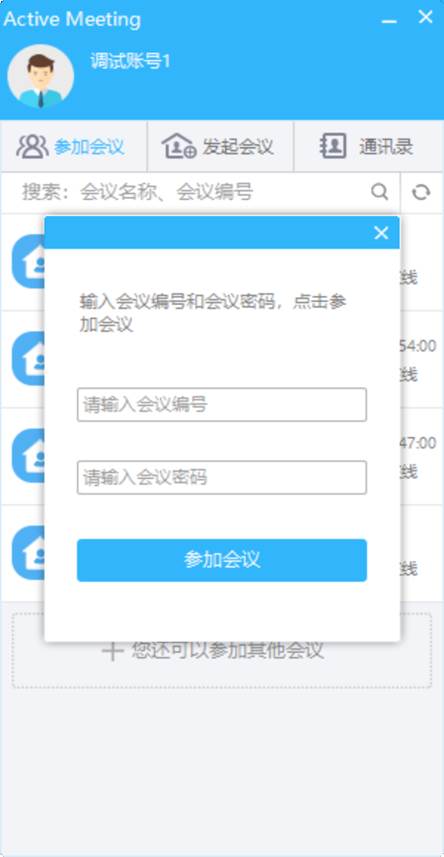Click the fourth meeting room icon
The image size is (444, 857).
[28, 553]
